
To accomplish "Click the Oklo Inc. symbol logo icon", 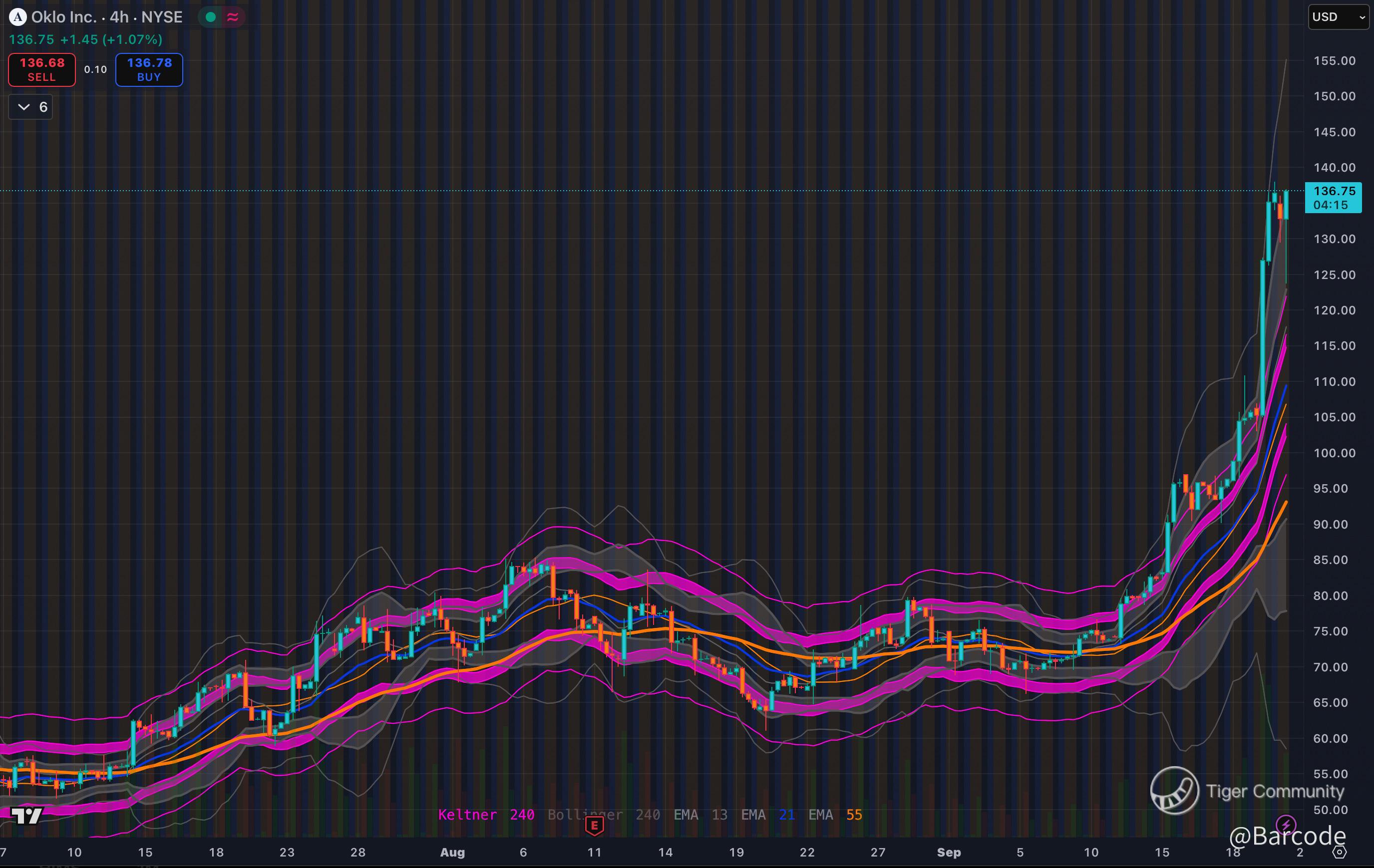I will point(17,17).
